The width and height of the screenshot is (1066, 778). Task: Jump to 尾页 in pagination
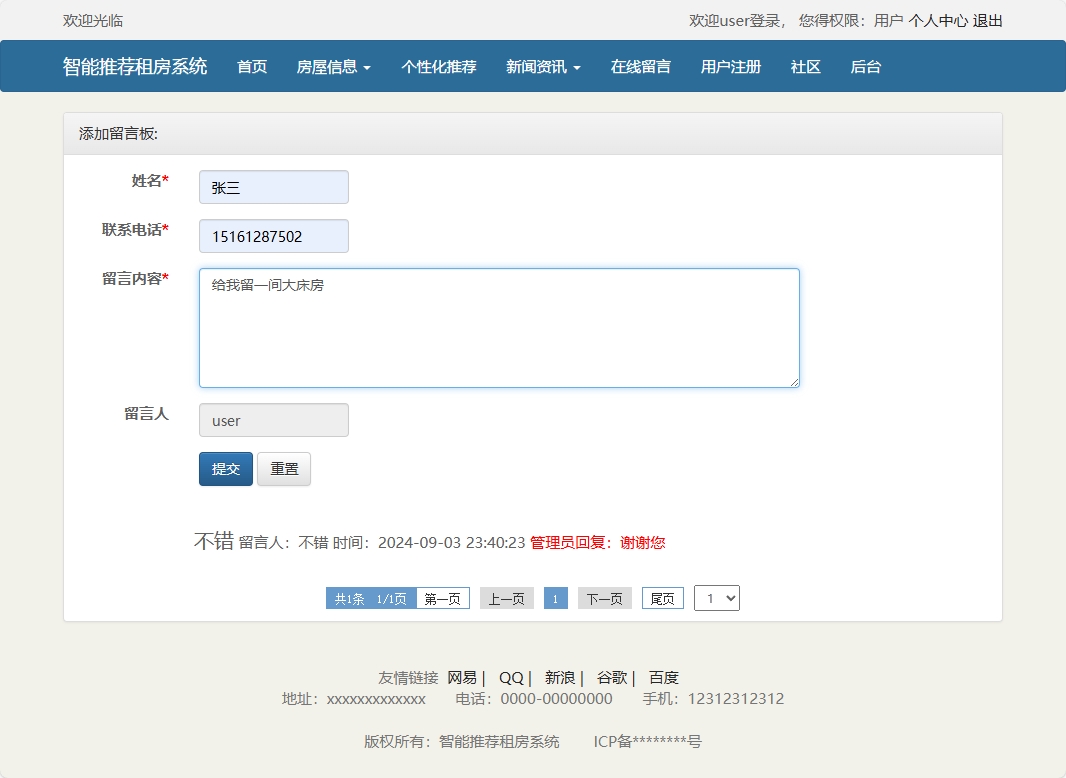coord(661,597)
